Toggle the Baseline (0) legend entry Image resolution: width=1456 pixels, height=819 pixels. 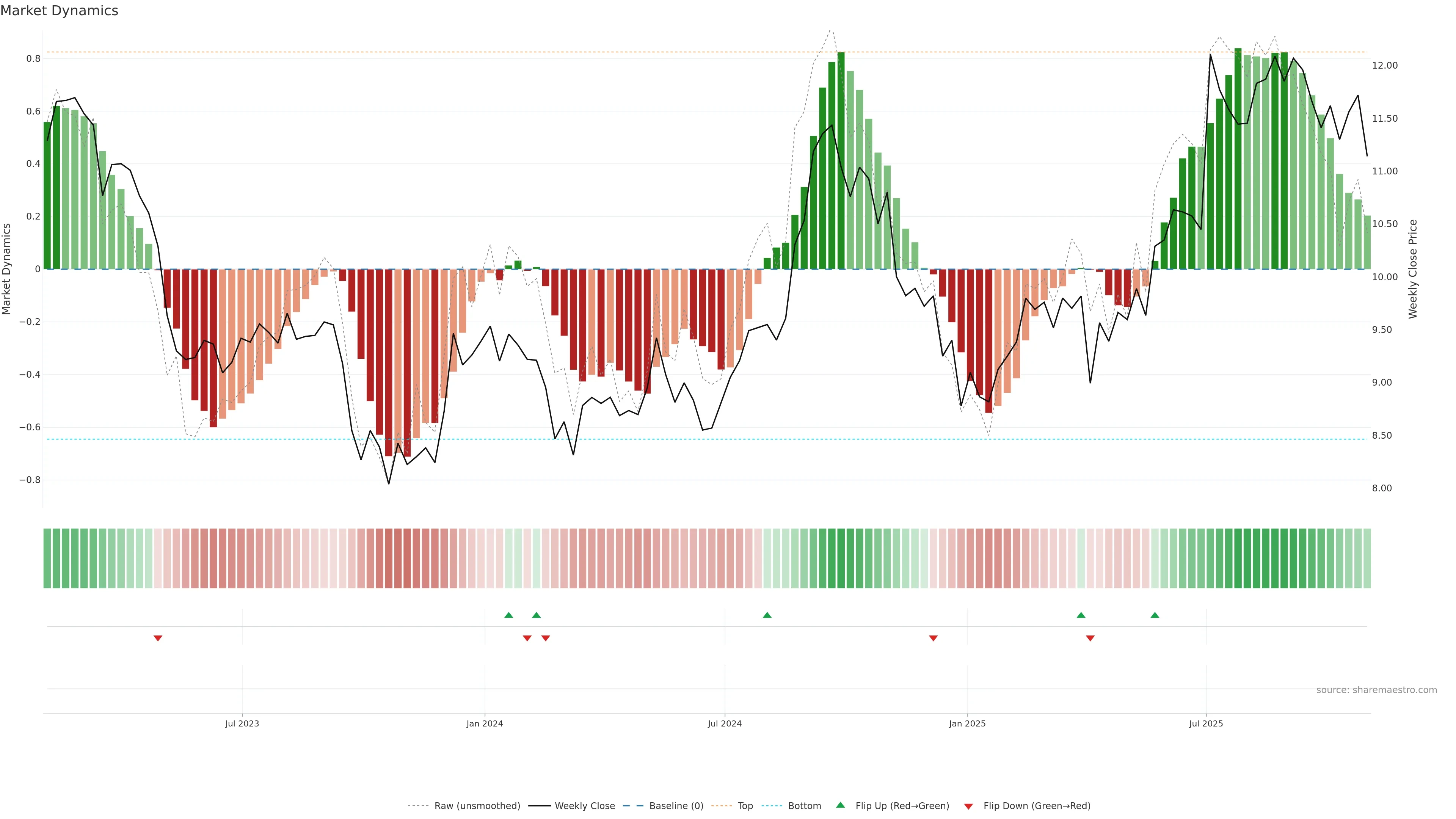[676, 806]
